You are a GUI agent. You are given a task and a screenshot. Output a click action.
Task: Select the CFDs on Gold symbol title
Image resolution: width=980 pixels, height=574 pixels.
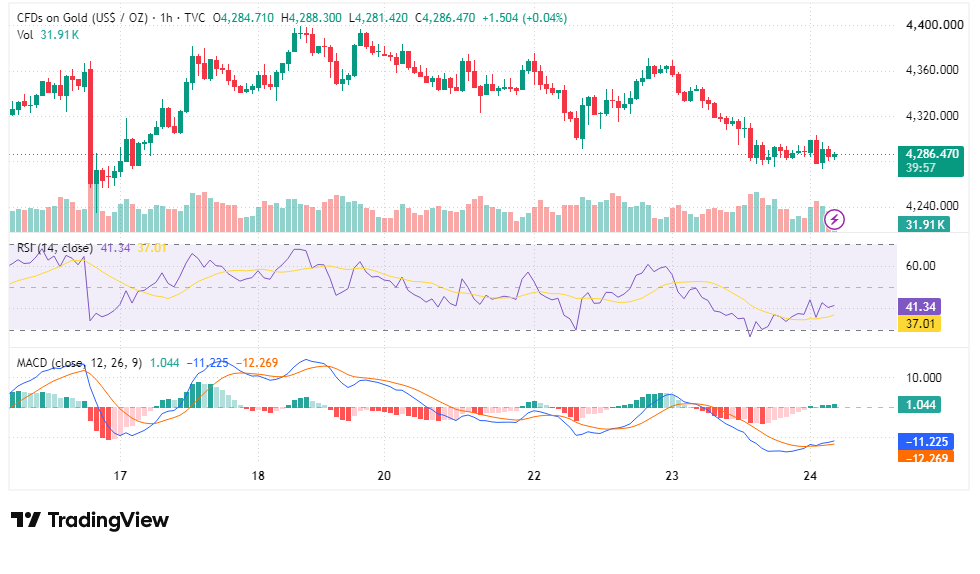[x=82, y=18]
